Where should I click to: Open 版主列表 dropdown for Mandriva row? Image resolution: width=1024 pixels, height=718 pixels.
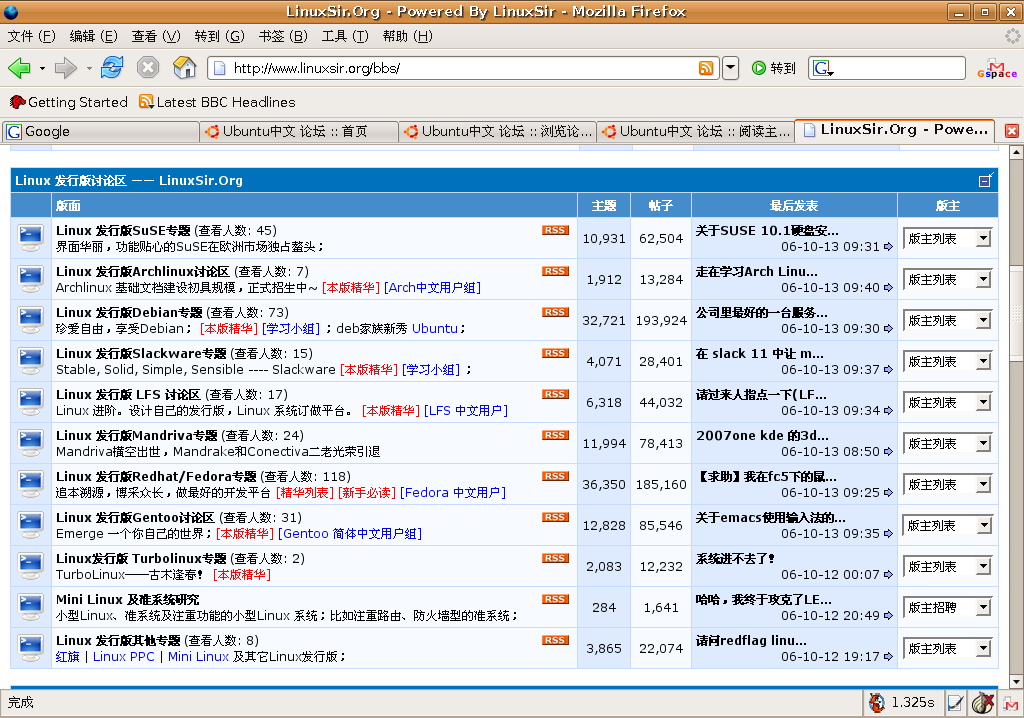pos(947,444)
